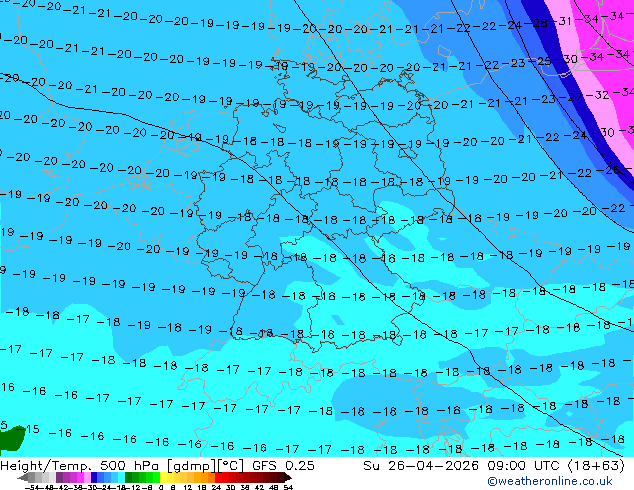The height and width of the screenshot is (490, 634).
Task: Click the "Su 26-04-2026 09:00 UTC" timestamp
Action: click(x=463, y=465)
